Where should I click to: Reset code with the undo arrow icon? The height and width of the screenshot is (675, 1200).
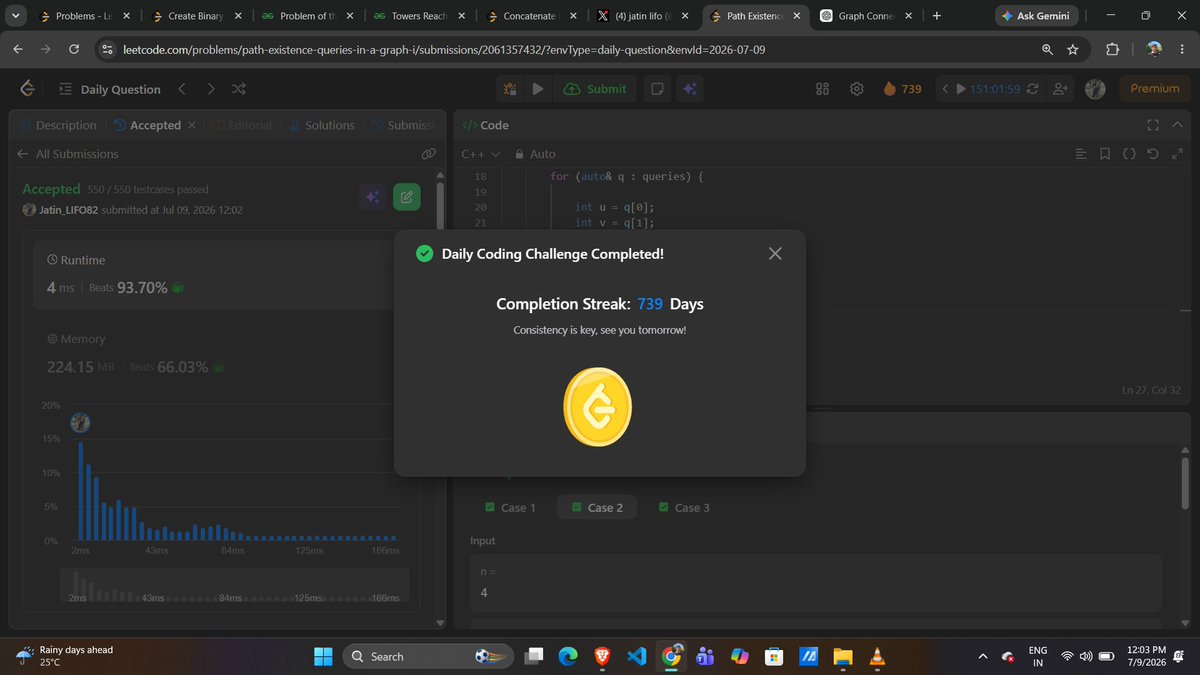coord(1152,154)
